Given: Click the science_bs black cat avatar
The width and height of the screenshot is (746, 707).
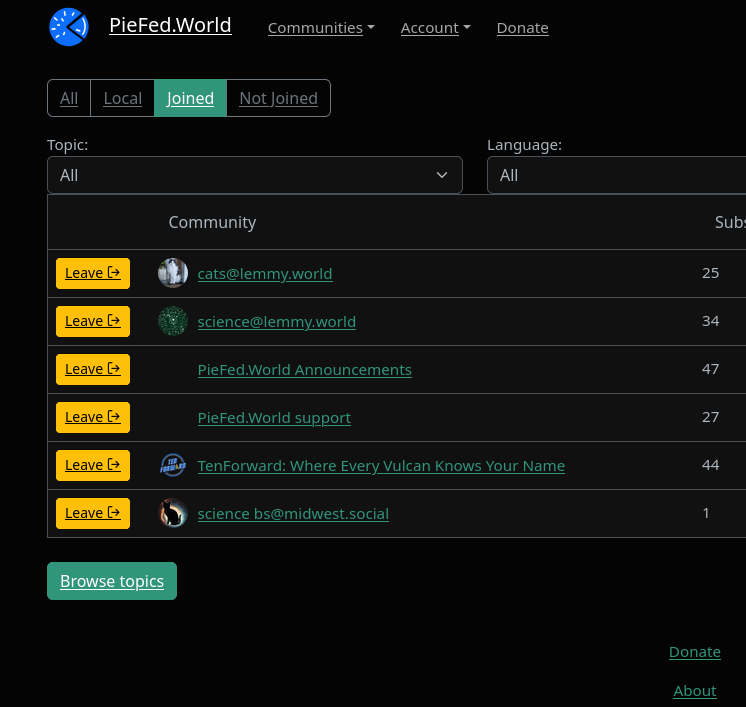Looking at the screenshot, I should click(x=173, y=513).
